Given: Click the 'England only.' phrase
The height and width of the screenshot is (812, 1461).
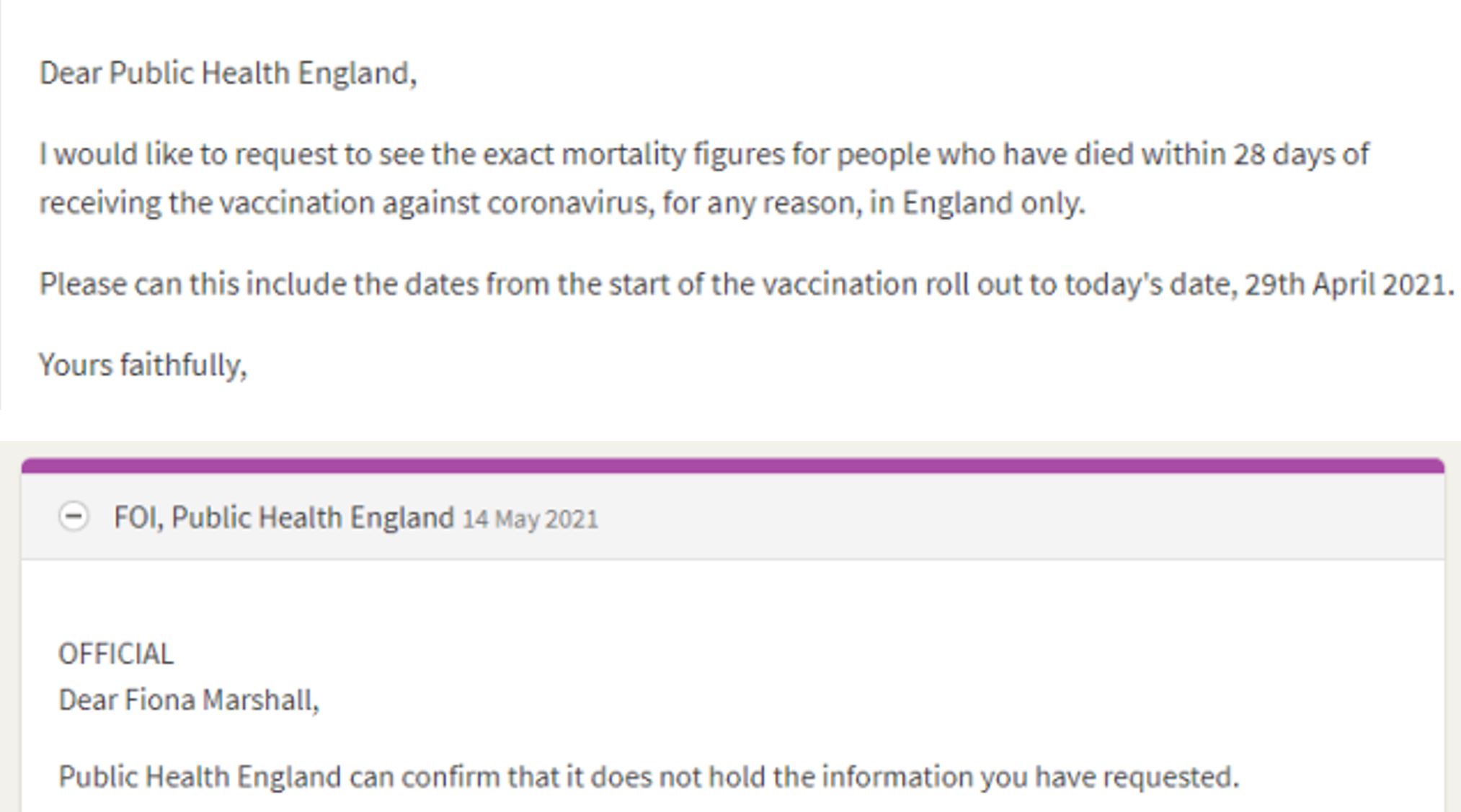Looking at the screenshot, I should click(994, 203).
